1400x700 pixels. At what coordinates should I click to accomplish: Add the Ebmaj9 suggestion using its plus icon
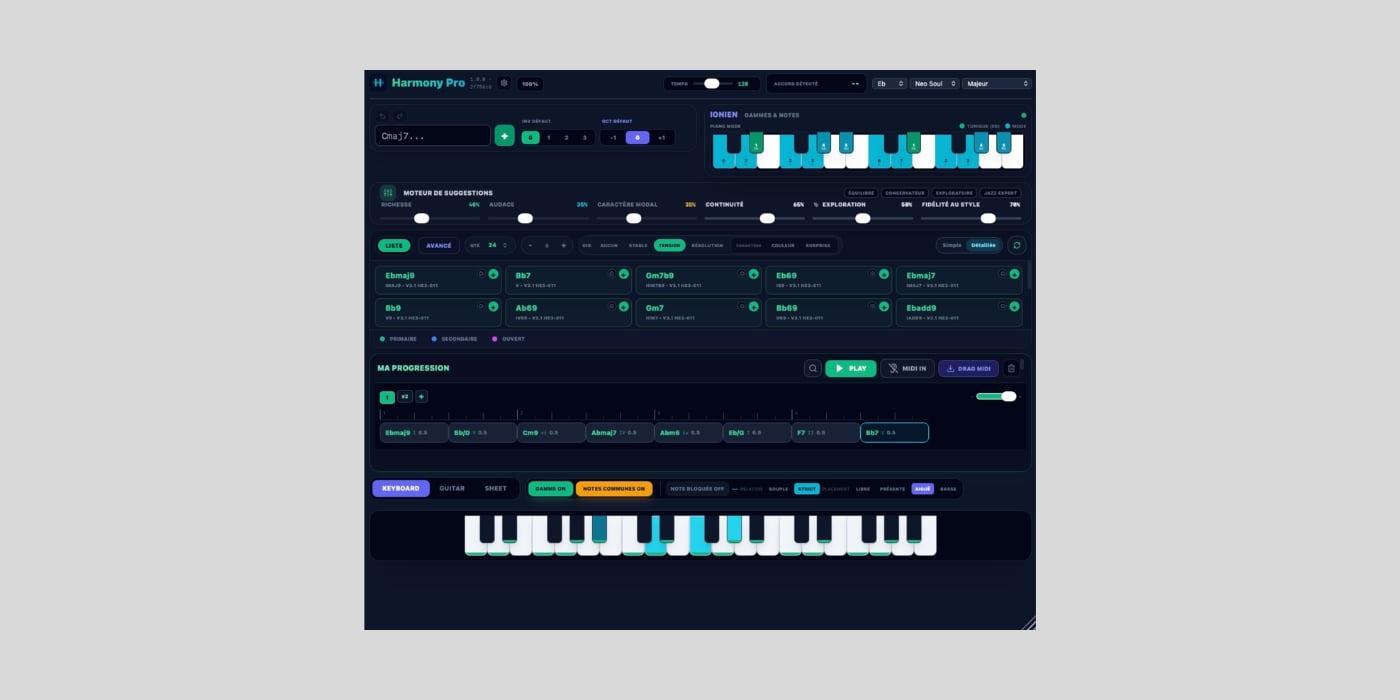point(493,273)
